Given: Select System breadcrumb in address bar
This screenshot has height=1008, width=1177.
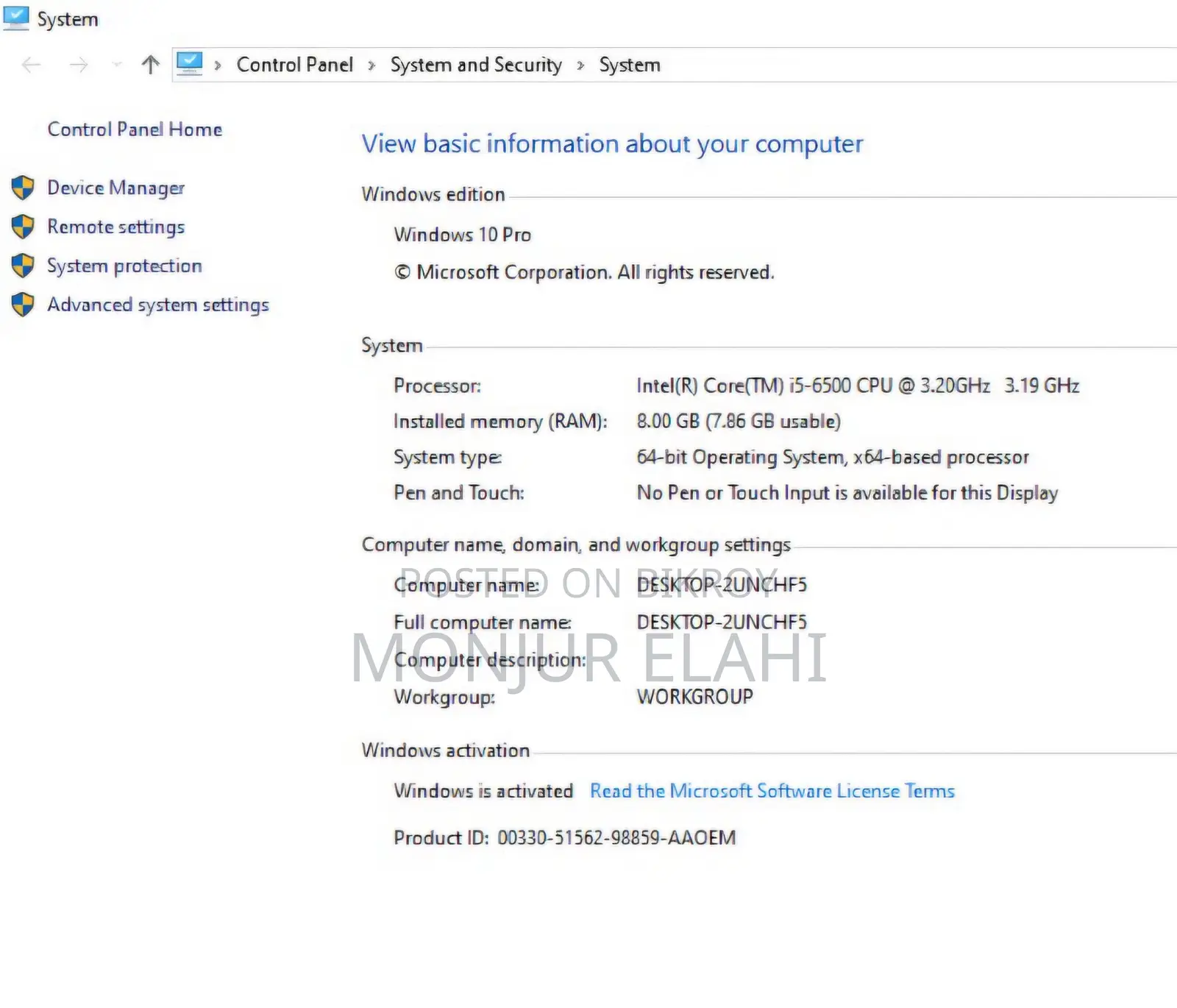Looking at the screenshot, I should click(x=630, y=65).
